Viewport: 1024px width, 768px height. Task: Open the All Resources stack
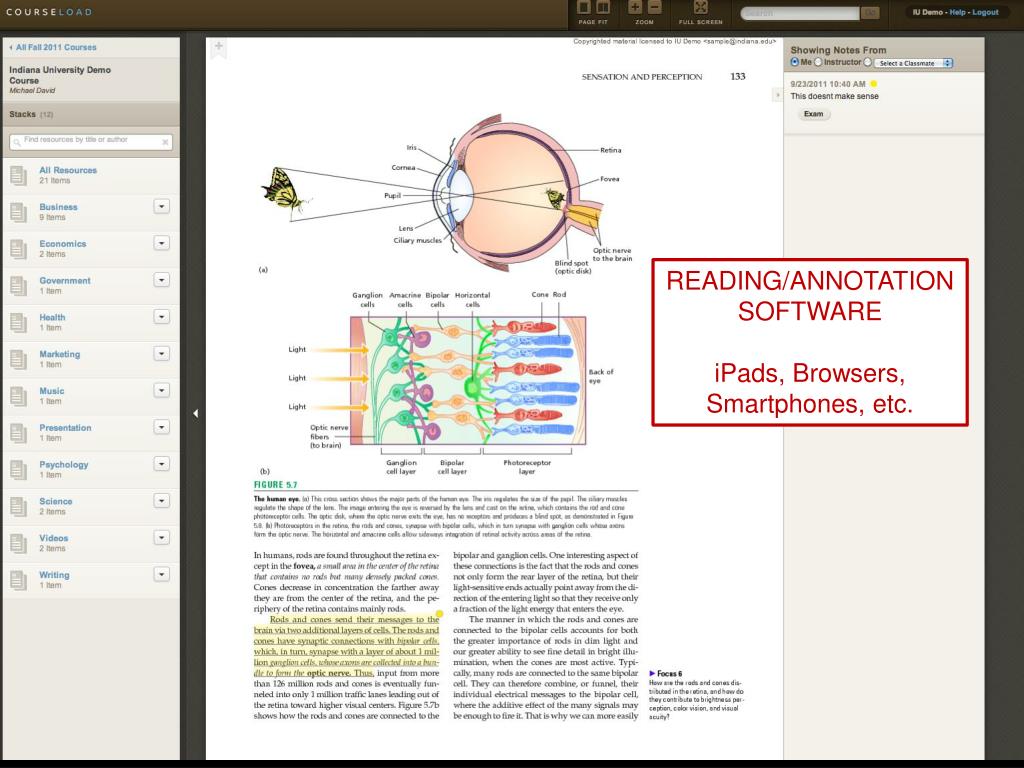click(68, 170)
